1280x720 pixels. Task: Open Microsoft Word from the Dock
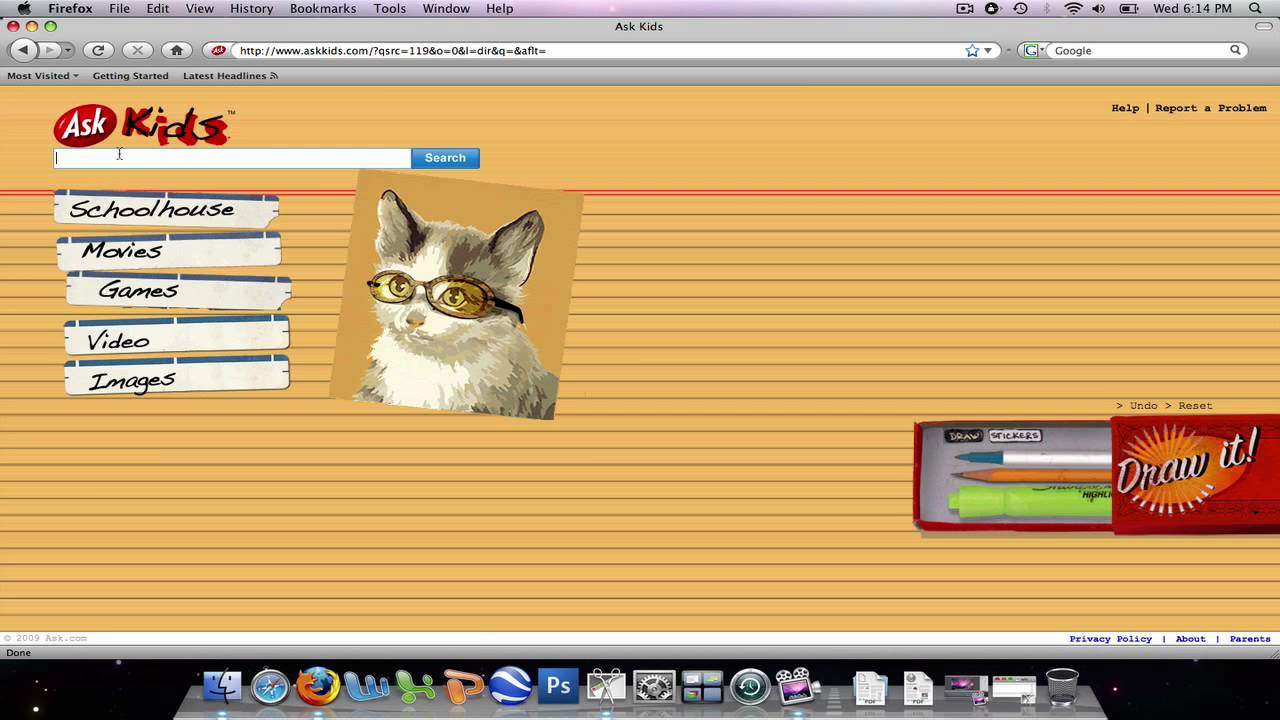point(366,687)
